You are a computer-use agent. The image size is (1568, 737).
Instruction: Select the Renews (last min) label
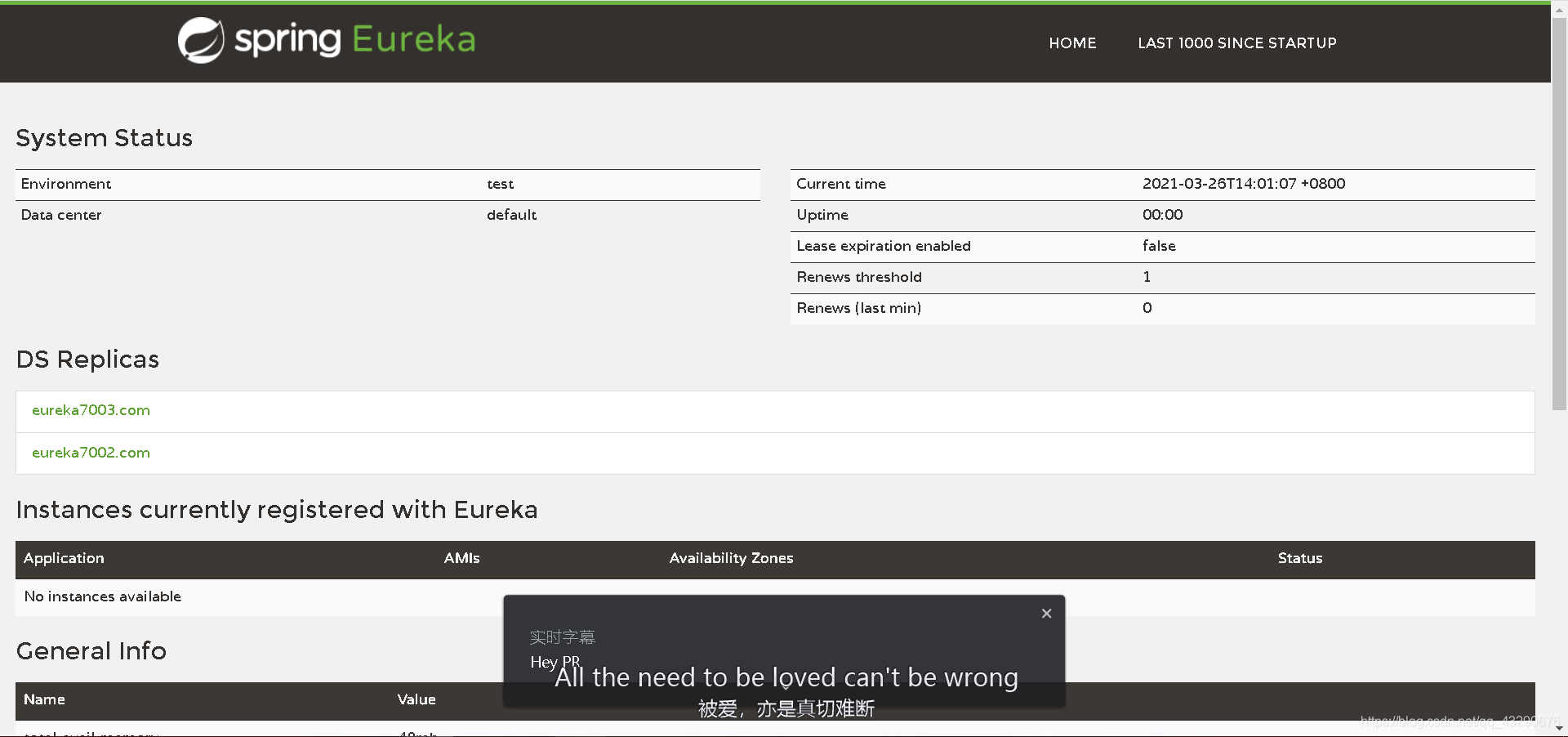coord(859,308)
